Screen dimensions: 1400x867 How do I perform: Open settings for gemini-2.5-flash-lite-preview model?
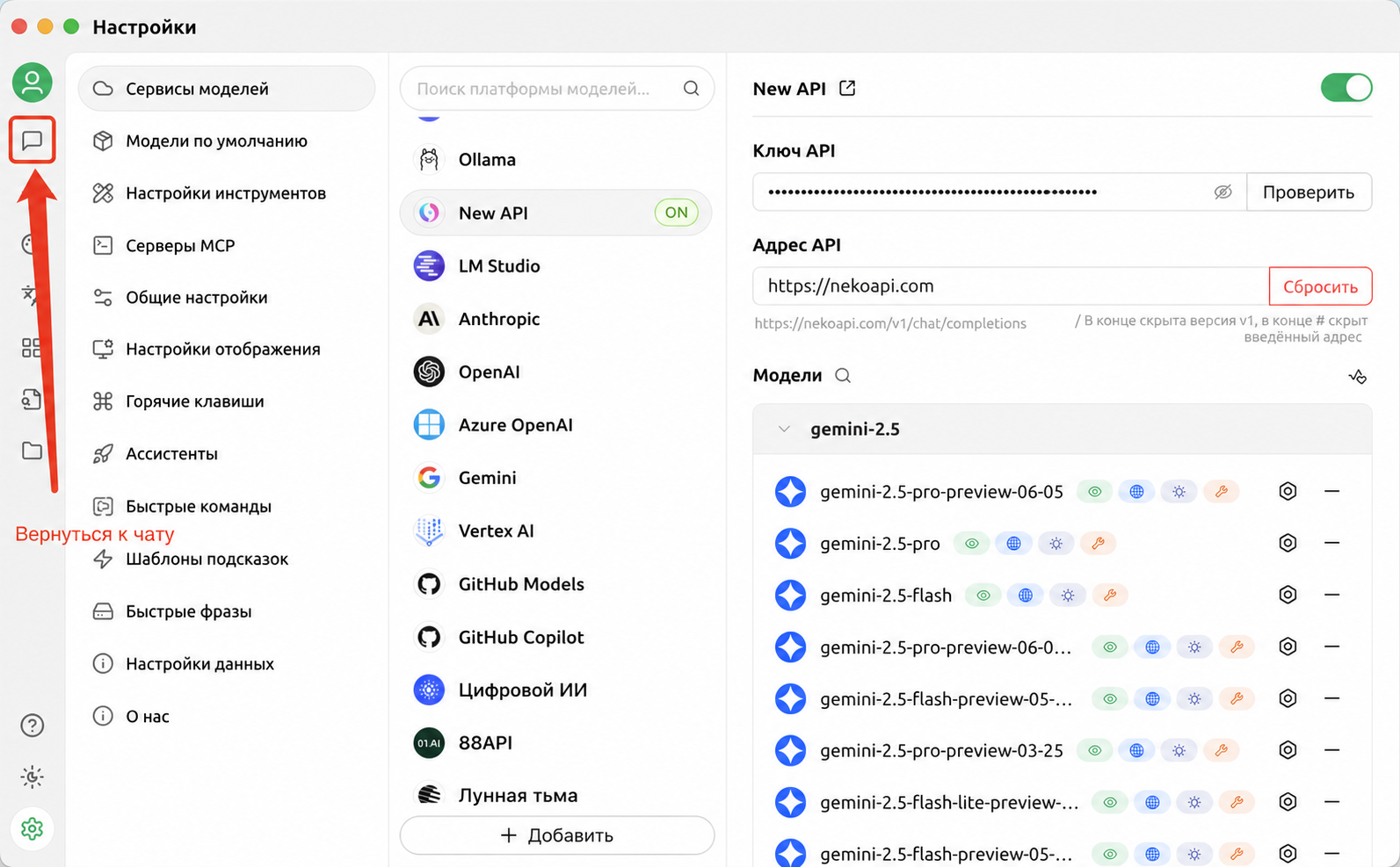click(x=1288, y=802)
